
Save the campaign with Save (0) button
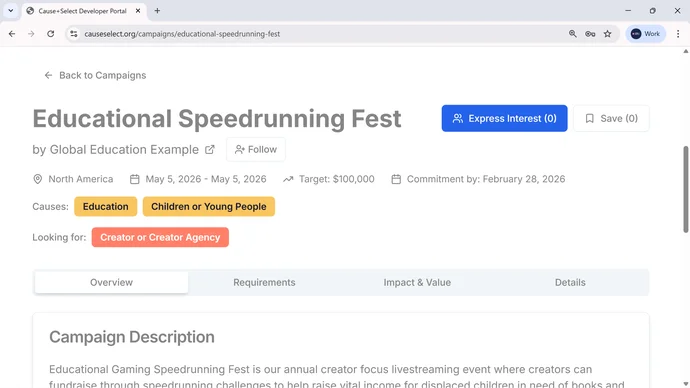[611, 118]
